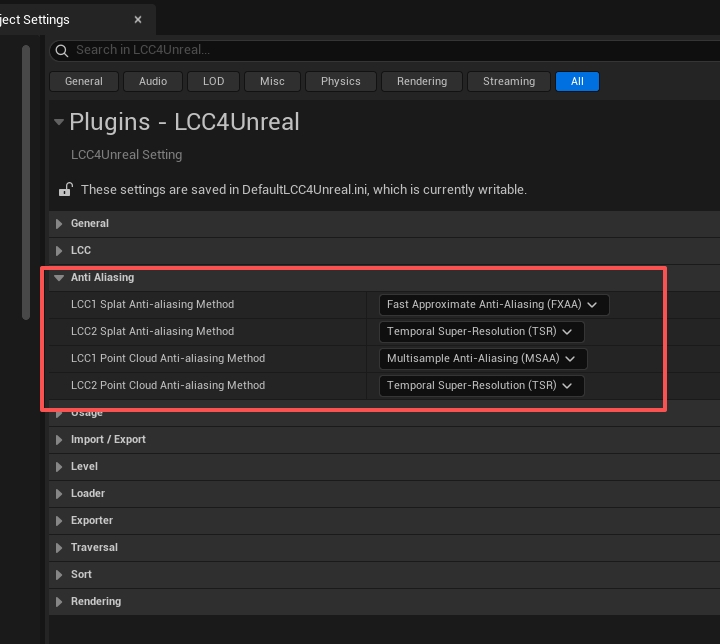
Task: Open LCC1 Splat Anti-aliasing Method dropdown
Action: click(x=494, y=305)
